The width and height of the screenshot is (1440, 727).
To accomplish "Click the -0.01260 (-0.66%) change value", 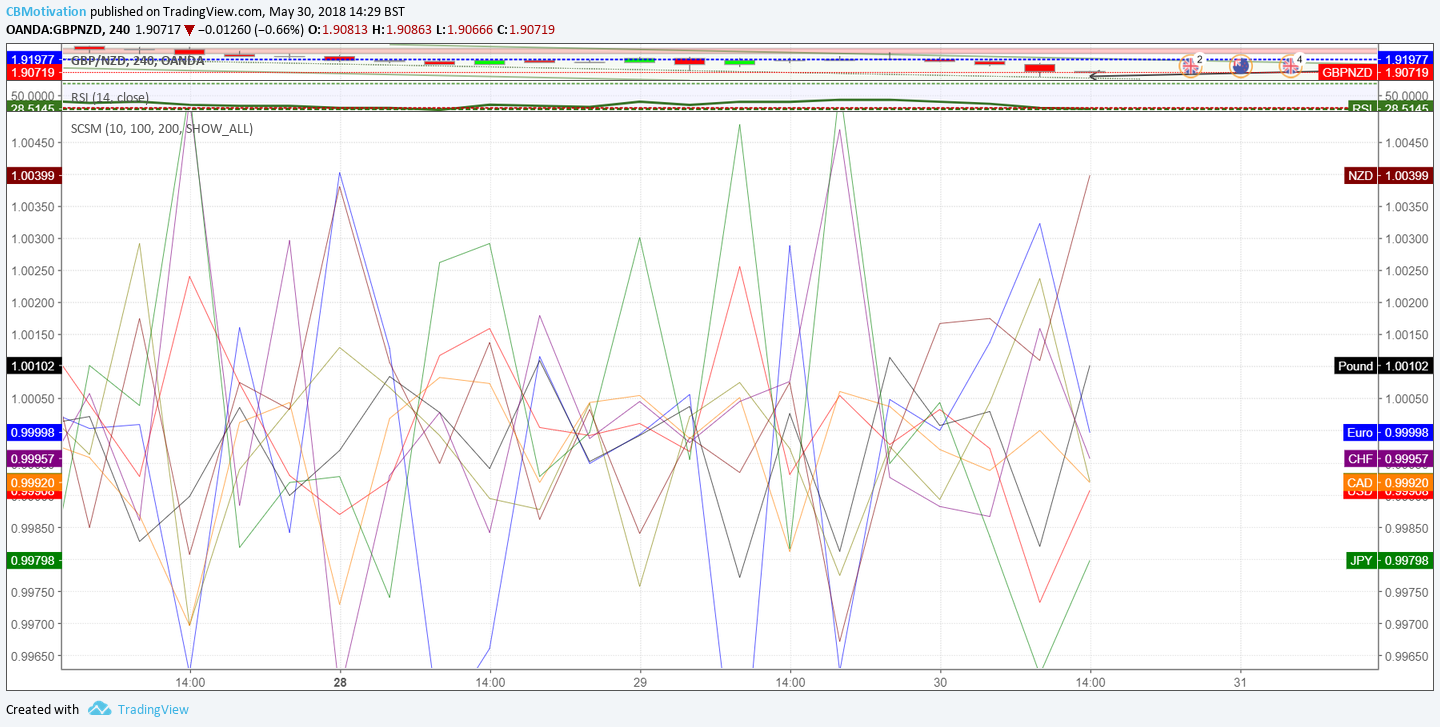I will tap(251, 30).
